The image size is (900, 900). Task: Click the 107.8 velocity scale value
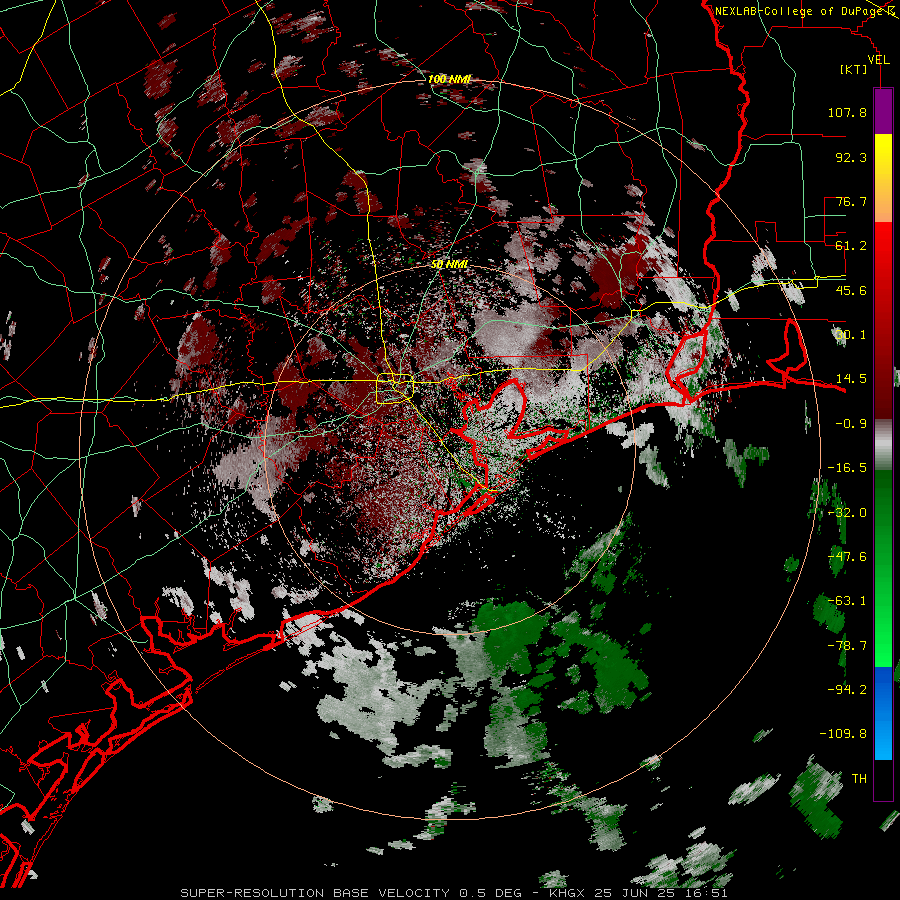coord(847,112)
